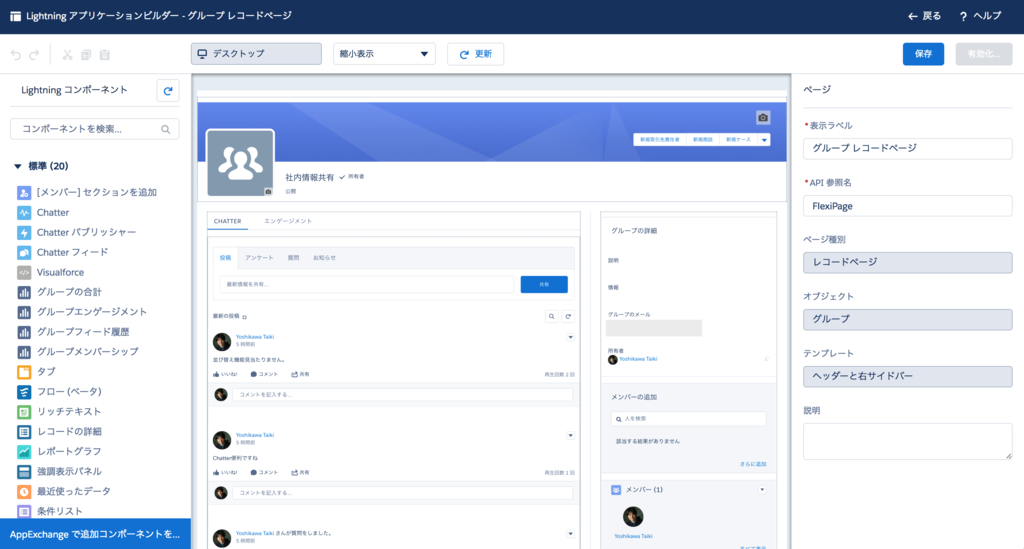Select the レコードの詳細 component icon
The image size is (1024, 549).
pos(24,431)
